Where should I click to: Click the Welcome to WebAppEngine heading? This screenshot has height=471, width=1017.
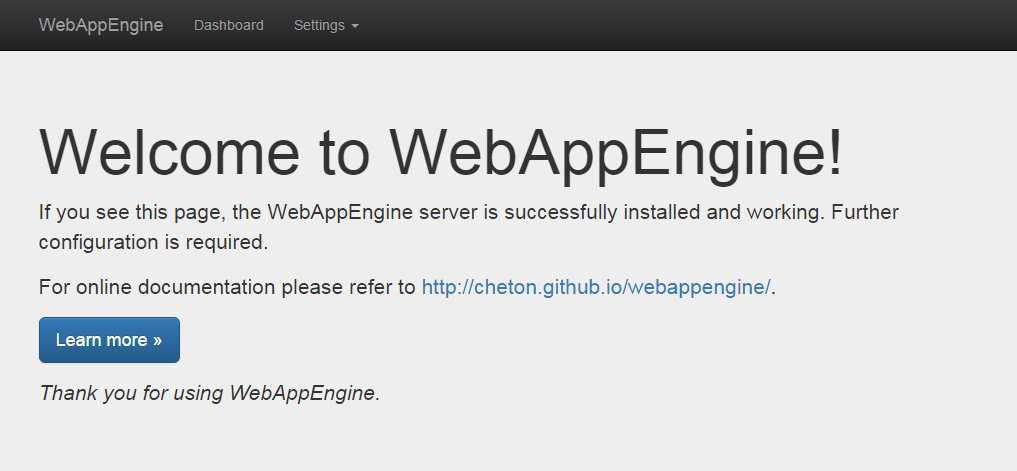[440, 153]
